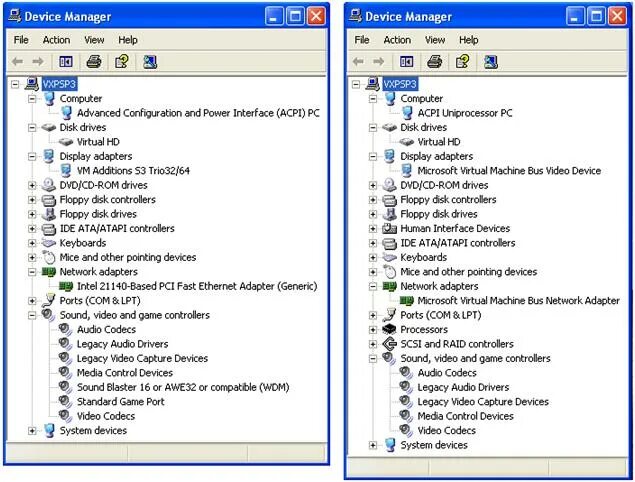This screenshot has width=635, height=482.
Task: Open View menu in right Device Manager
Action: (435, 40)
